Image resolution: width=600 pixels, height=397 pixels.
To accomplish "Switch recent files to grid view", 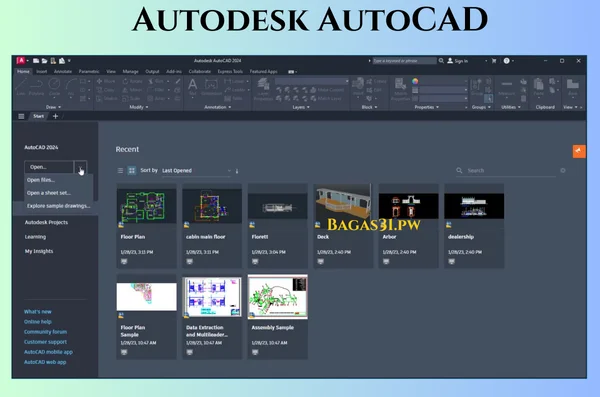I will click(131, 170).
